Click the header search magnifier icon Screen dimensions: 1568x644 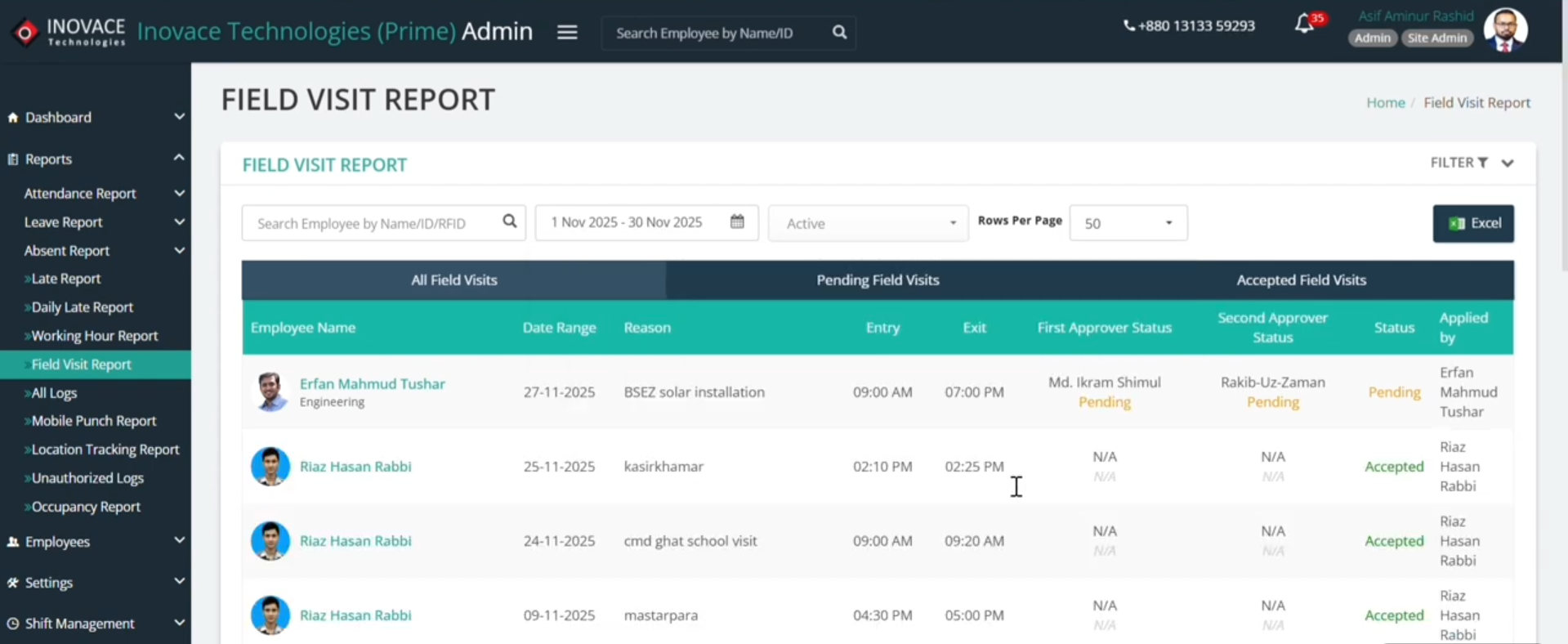[x=839, y=33]
